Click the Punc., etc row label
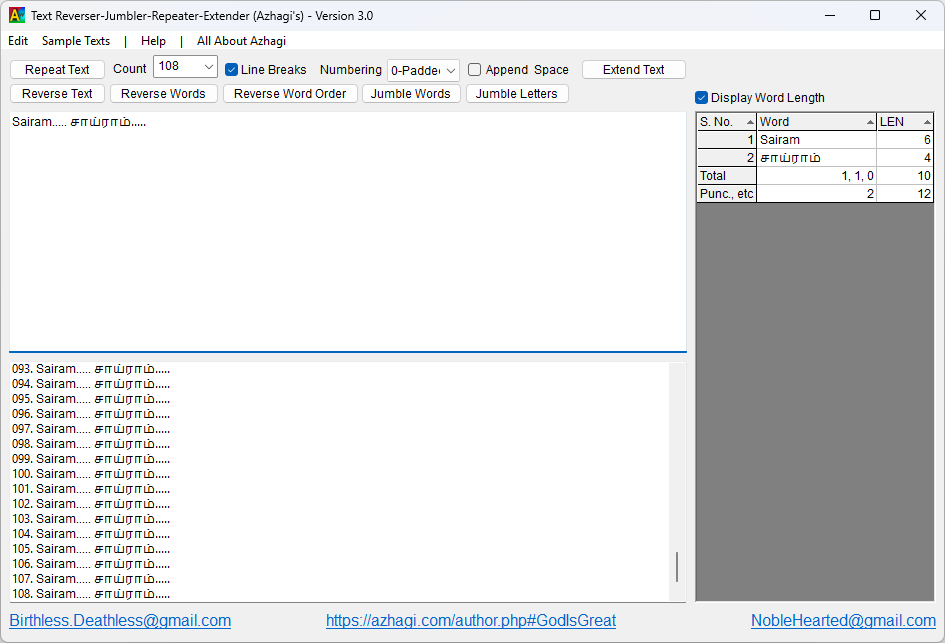Image resolution: width=945 pixels, height=643 pixels. click(x=726, y=194)
